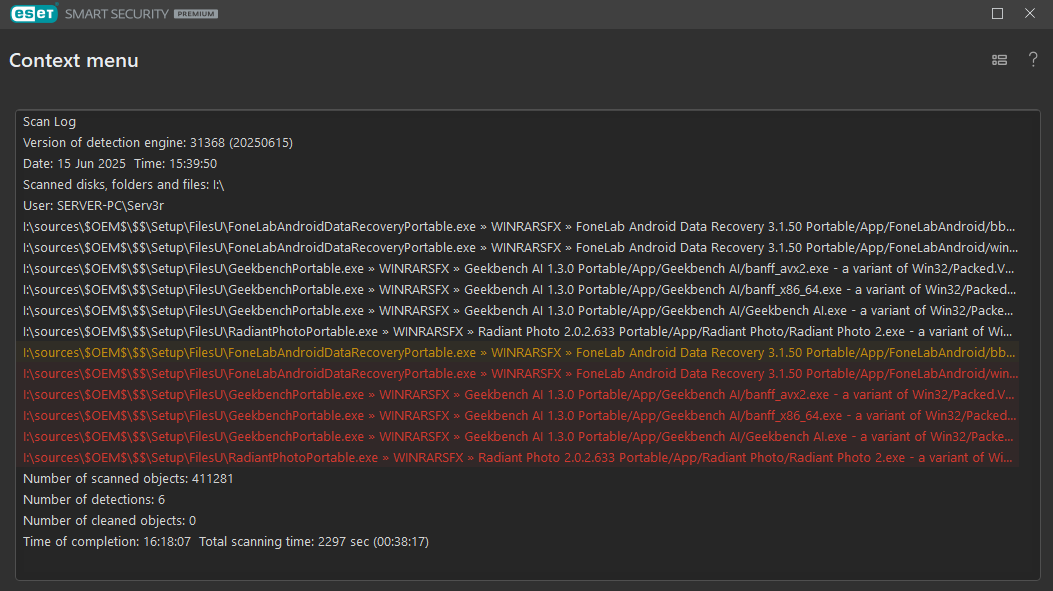
Task: Select white Geekbench banff_avx2.exe log row
Action: (518, 269)
